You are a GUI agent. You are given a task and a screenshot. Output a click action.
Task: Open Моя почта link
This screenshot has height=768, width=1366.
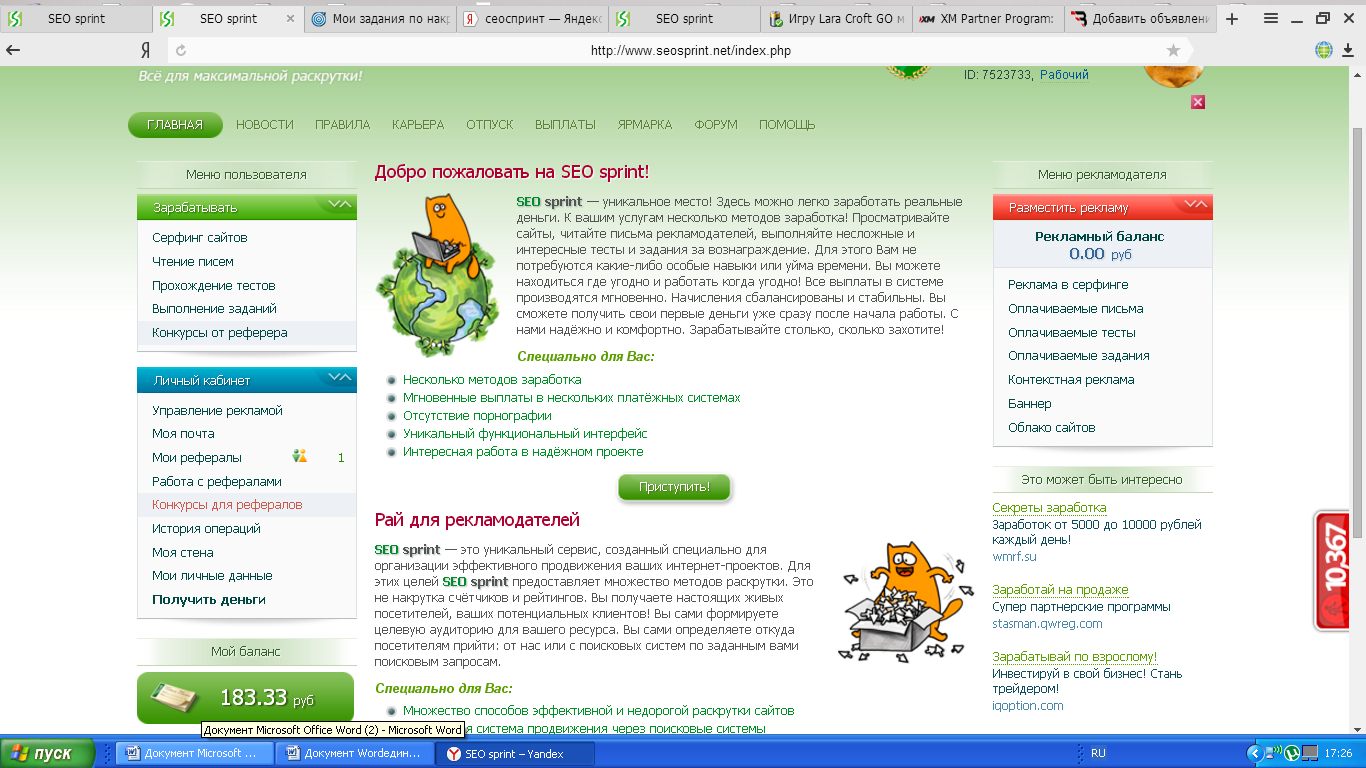pyautogui.click(x=183, y=434)
